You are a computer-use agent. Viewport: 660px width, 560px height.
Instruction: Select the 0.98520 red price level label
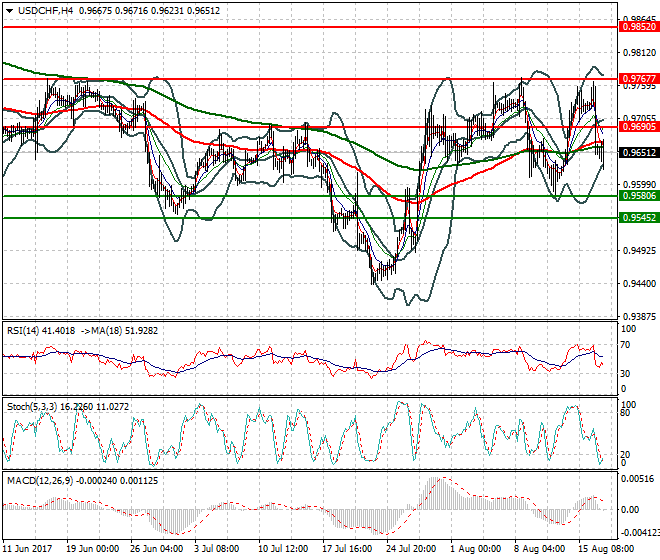[639, 27]
